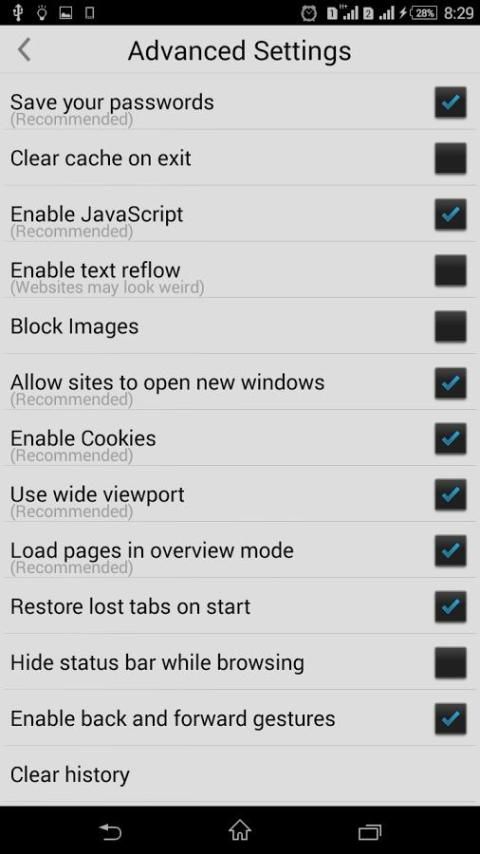Toggle Use wide viewport checkbox

click(x=451, y=495)
